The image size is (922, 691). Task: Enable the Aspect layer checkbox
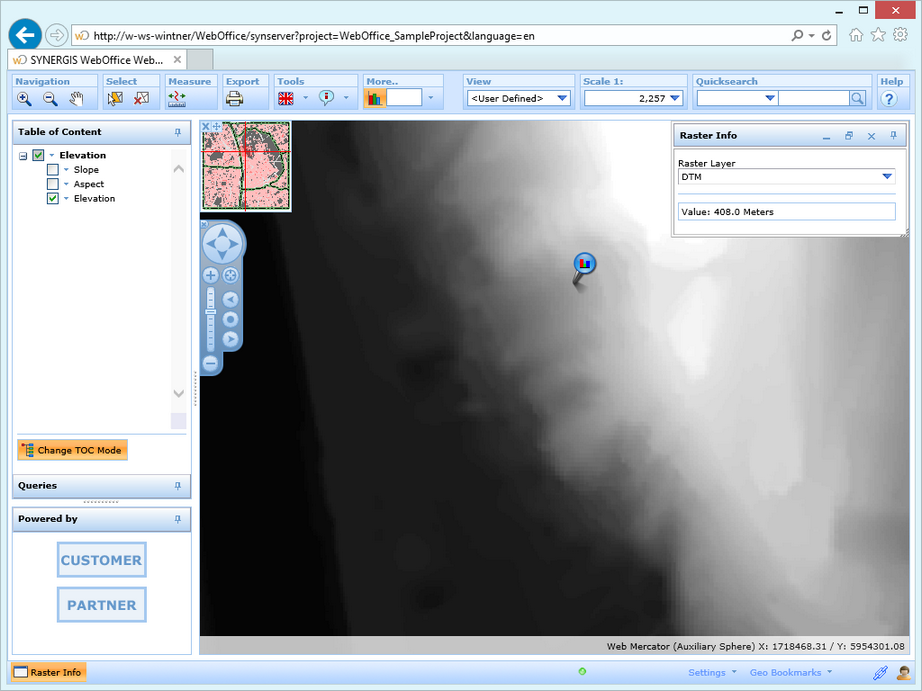[x=53, y=184]
